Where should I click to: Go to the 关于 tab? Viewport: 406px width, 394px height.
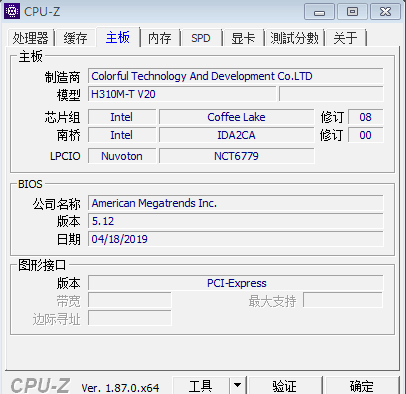346,38
